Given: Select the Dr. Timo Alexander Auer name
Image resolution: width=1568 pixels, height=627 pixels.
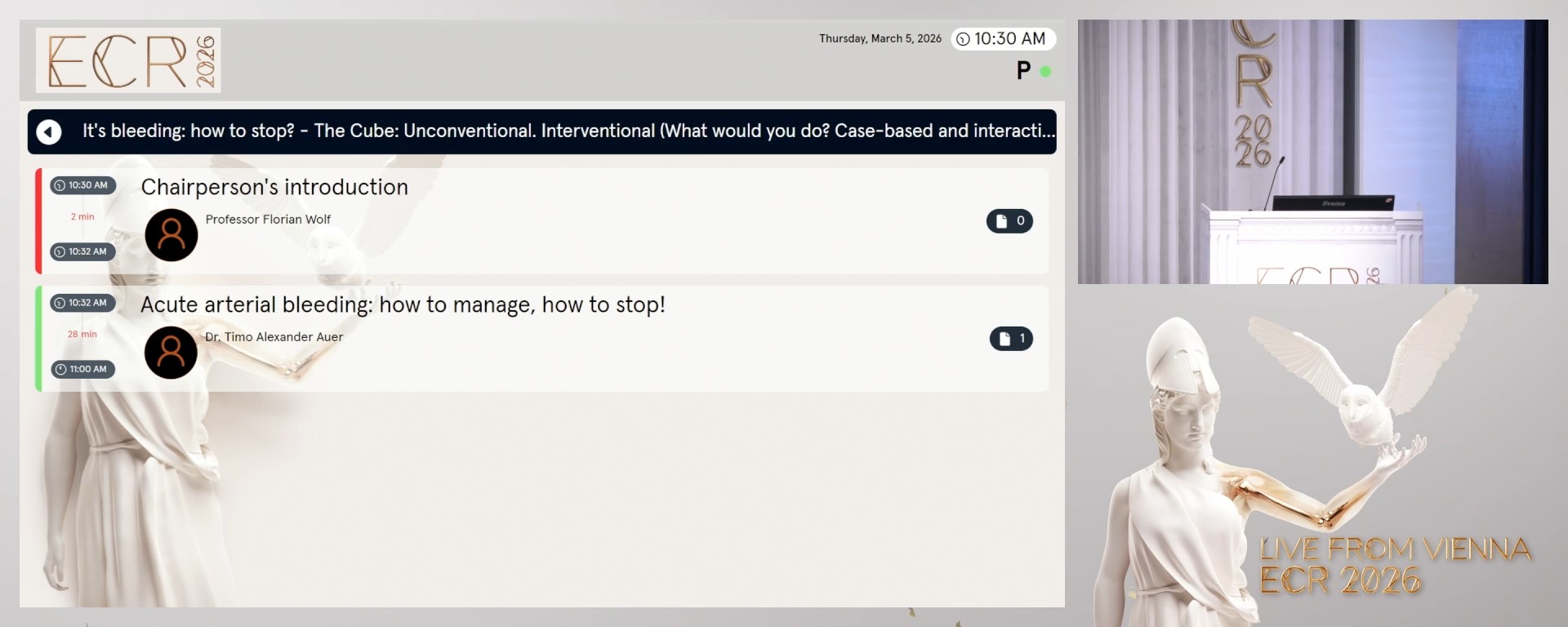Looking at the screenshot, I should [x=274, y=337].
